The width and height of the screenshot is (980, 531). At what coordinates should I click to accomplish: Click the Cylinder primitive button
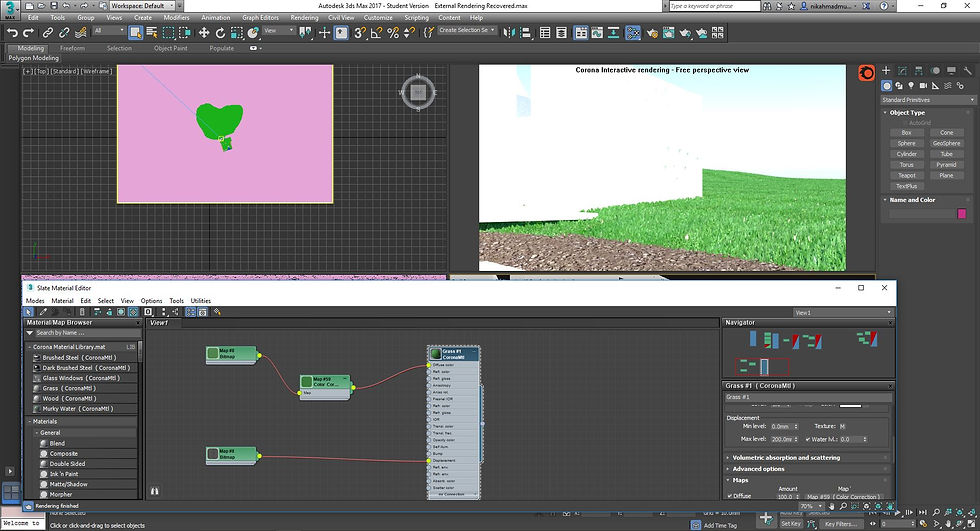click(906, 154)
